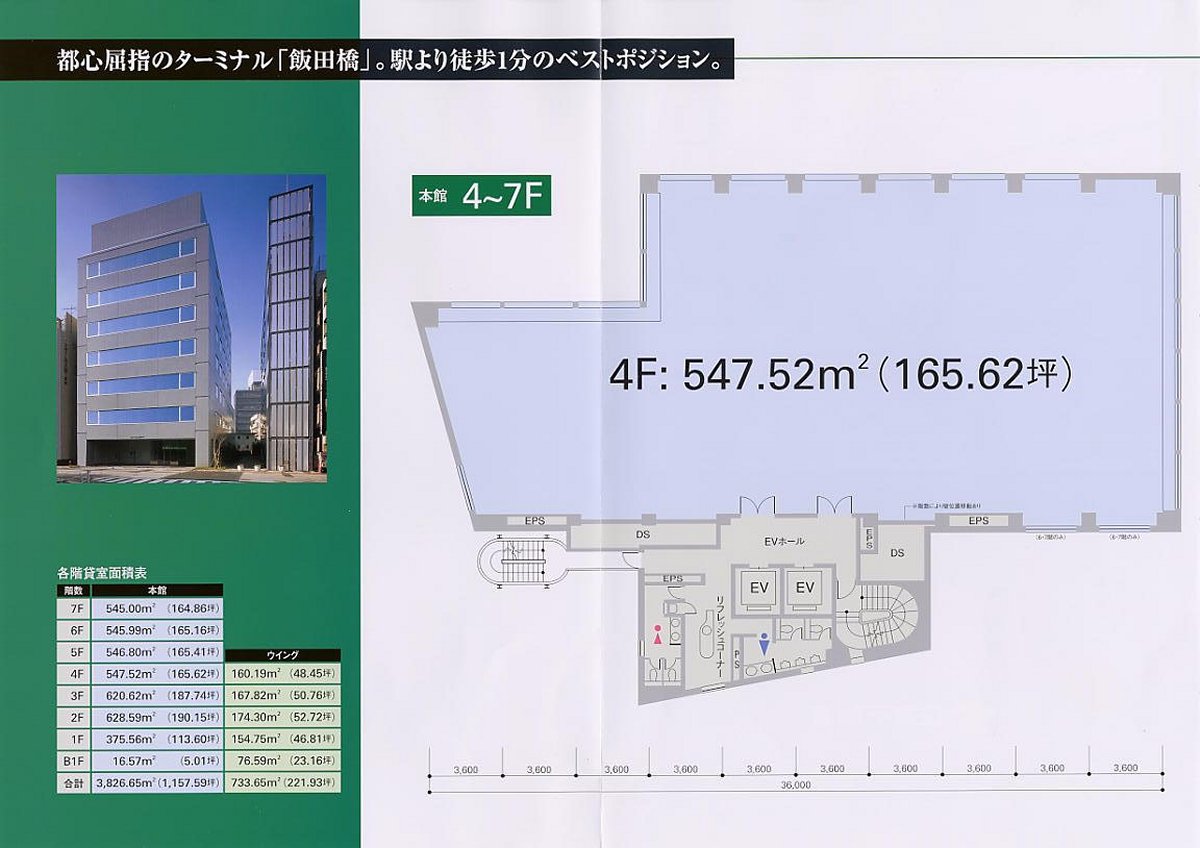Click the 4F: 547.52m² area text
Image resolution: width=1200 pixels, height=848 pixels.
tap(841, 376)
